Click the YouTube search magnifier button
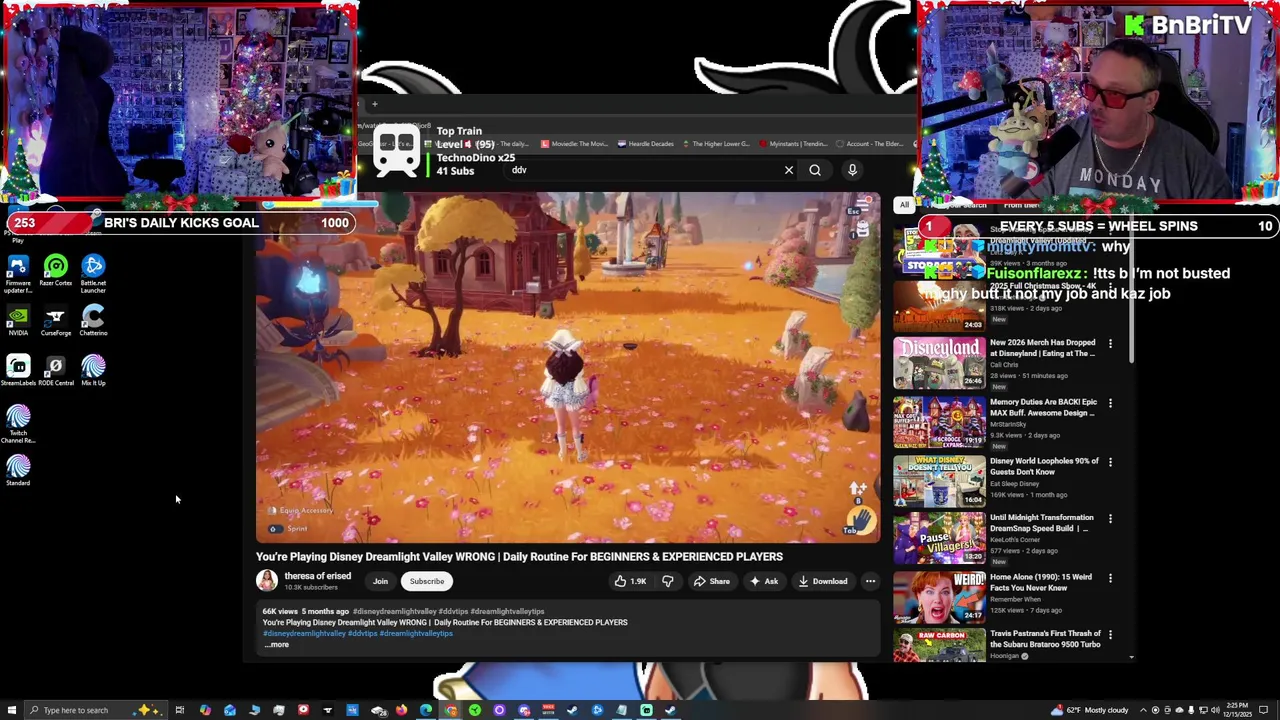 point(815,170)
